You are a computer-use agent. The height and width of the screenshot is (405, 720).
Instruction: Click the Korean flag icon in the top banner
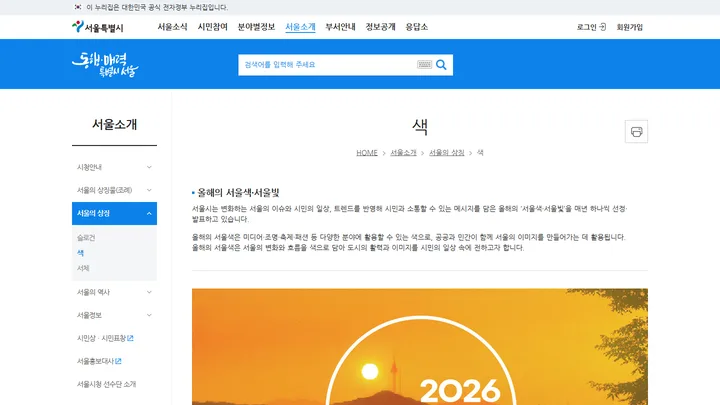(x=78, y=7)
